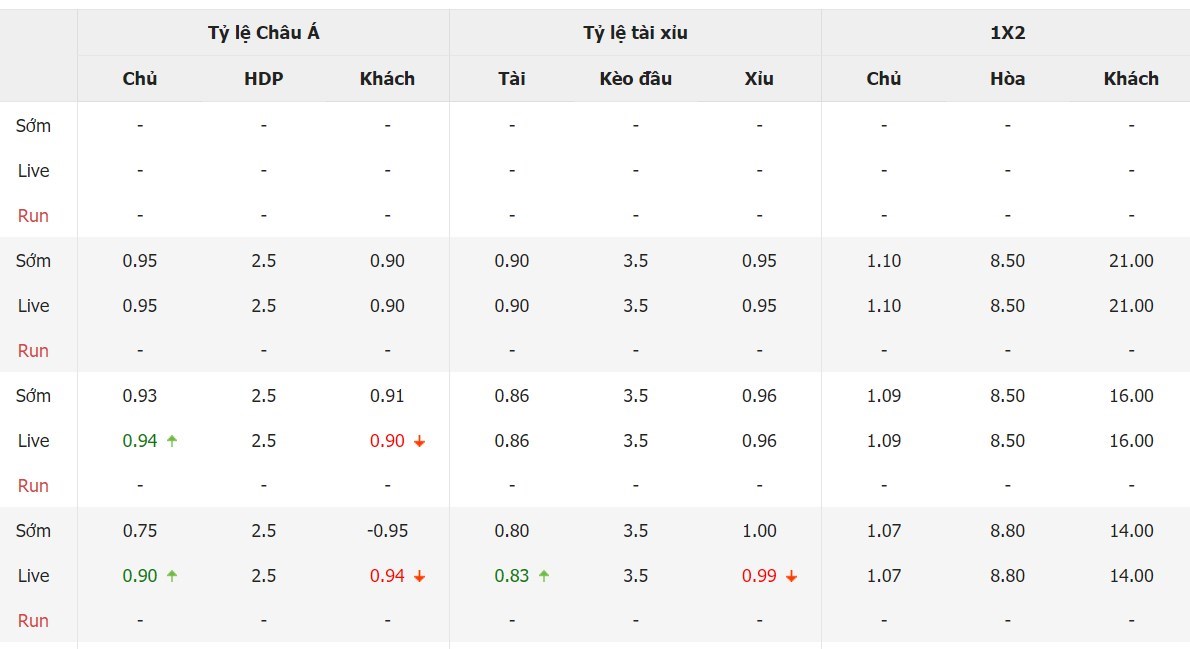Click the 0.75 Chủ odds value
Image resolution: width=1190 pixels, height=649 pixels.
pos(140,531)
